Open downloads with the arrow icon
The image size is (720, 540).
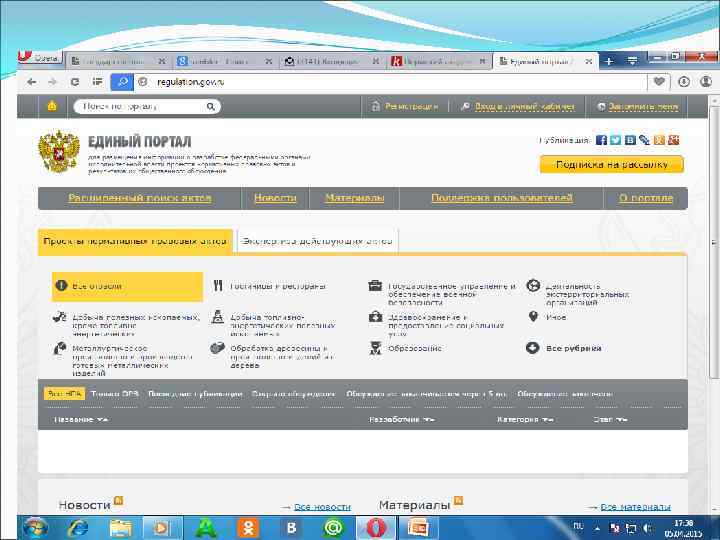click(684, 82)
